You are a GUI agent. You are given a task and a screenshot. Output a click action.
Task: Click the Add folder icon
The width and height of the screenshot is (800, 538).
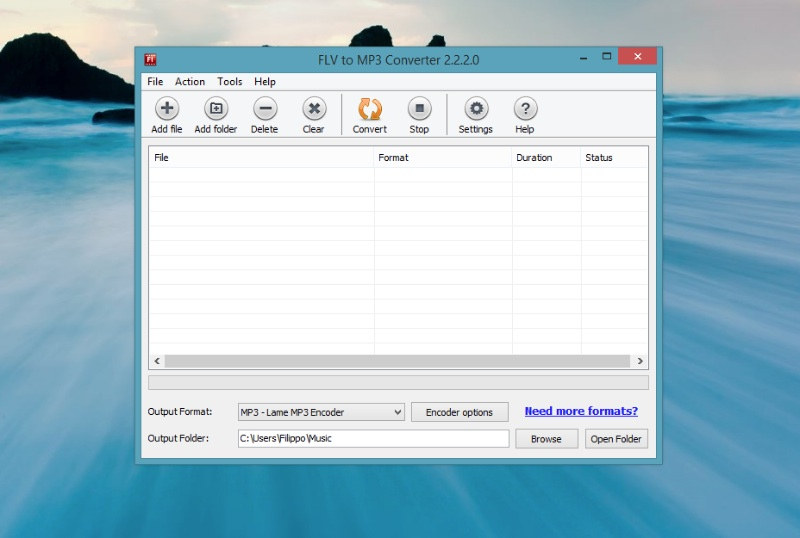(216, 110)
